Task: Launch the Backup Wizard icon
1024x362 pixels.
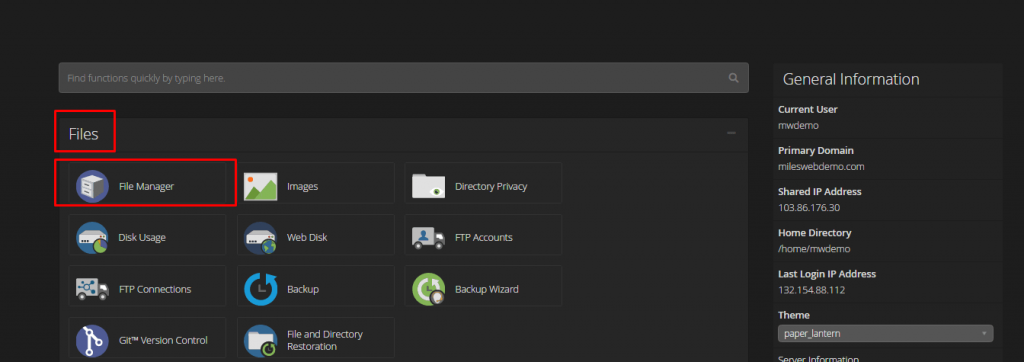Action: 428,289
